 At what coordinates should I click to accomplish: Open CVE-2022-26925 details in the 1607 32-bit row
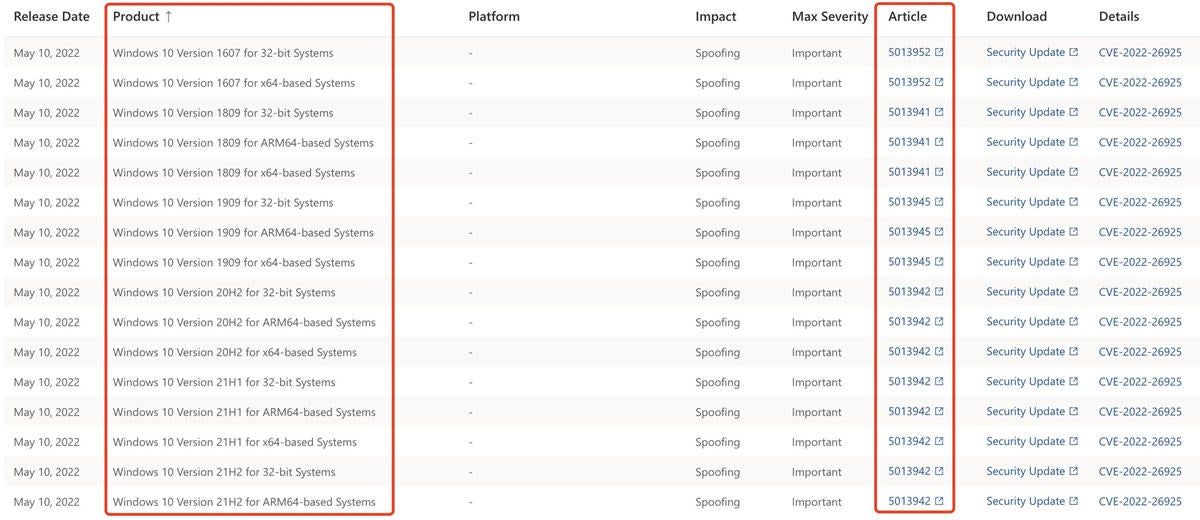1140,53
